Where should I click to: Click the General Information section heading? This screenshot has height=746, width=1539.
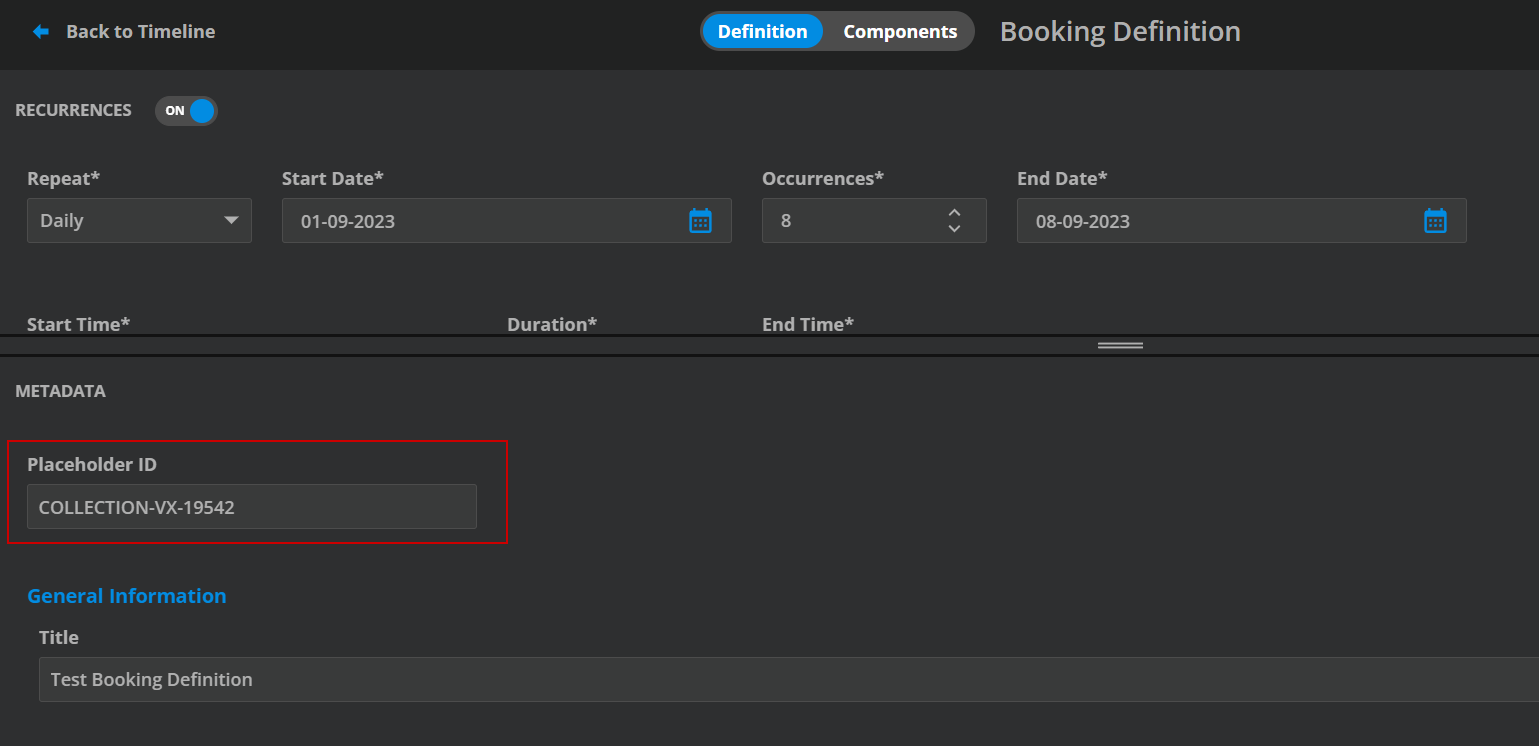coord(127,596)
